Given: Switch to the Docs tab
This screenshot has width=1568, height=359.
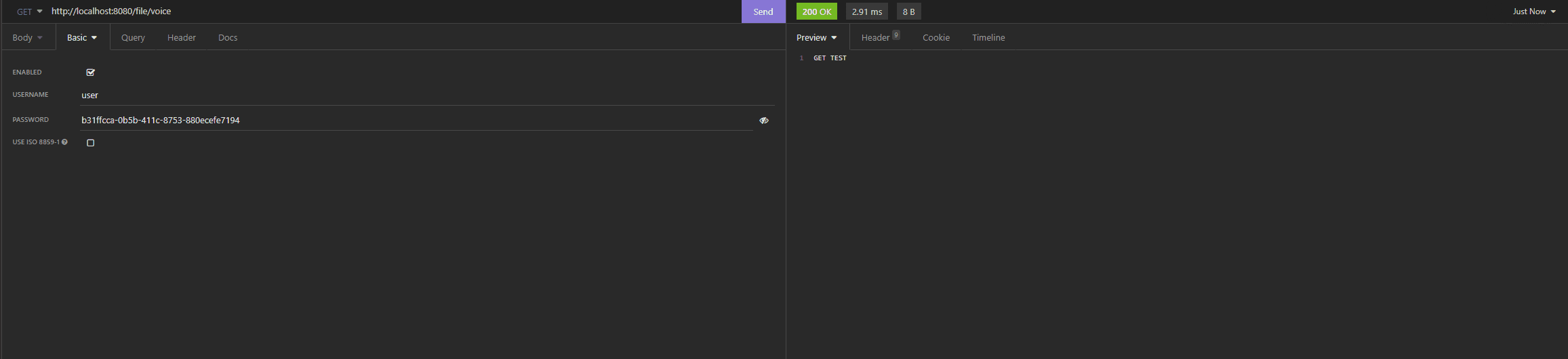Looking at the screenshot, I should (228, 38).
